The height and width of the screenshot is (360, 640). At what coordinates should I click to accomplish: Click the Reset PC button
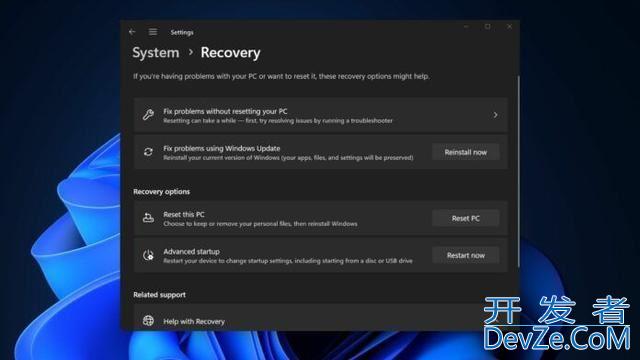point(466,218)
